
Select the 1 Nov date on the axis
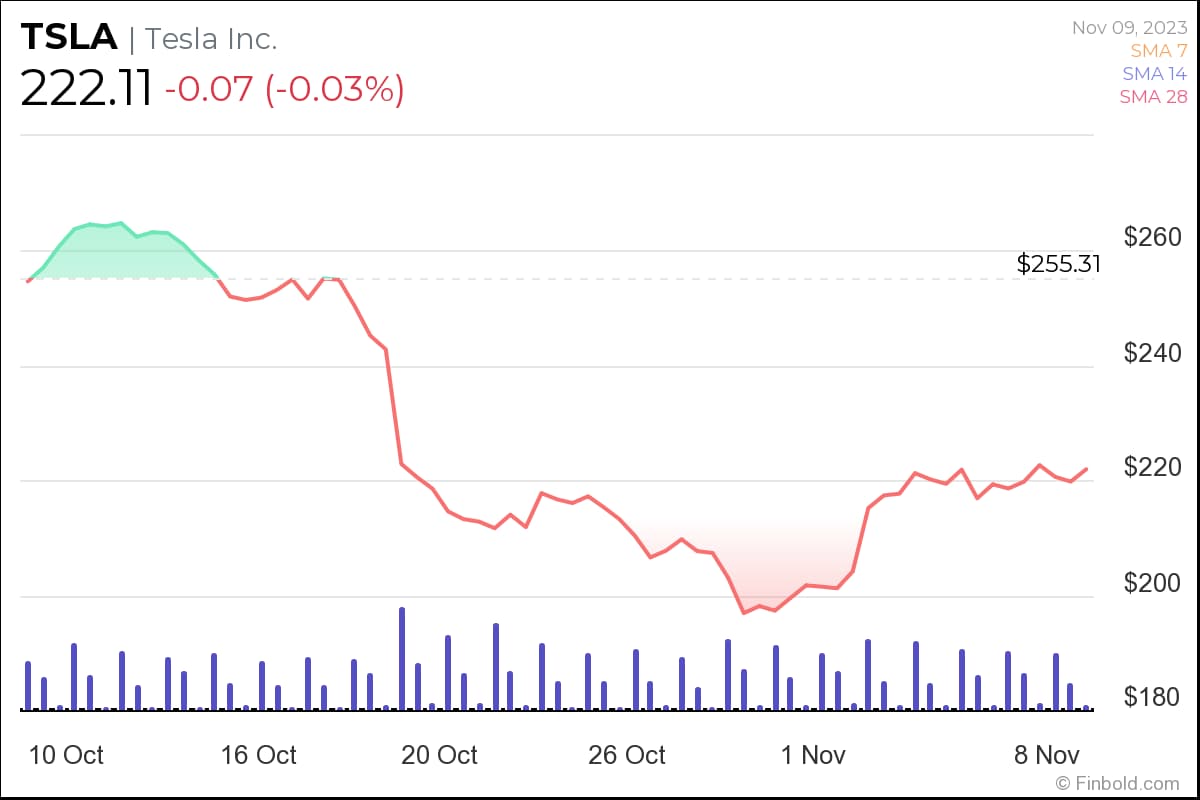(813, 755)
